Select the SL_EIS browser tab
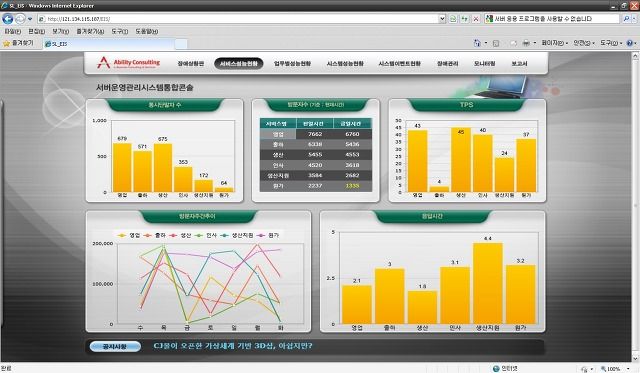 108,44
